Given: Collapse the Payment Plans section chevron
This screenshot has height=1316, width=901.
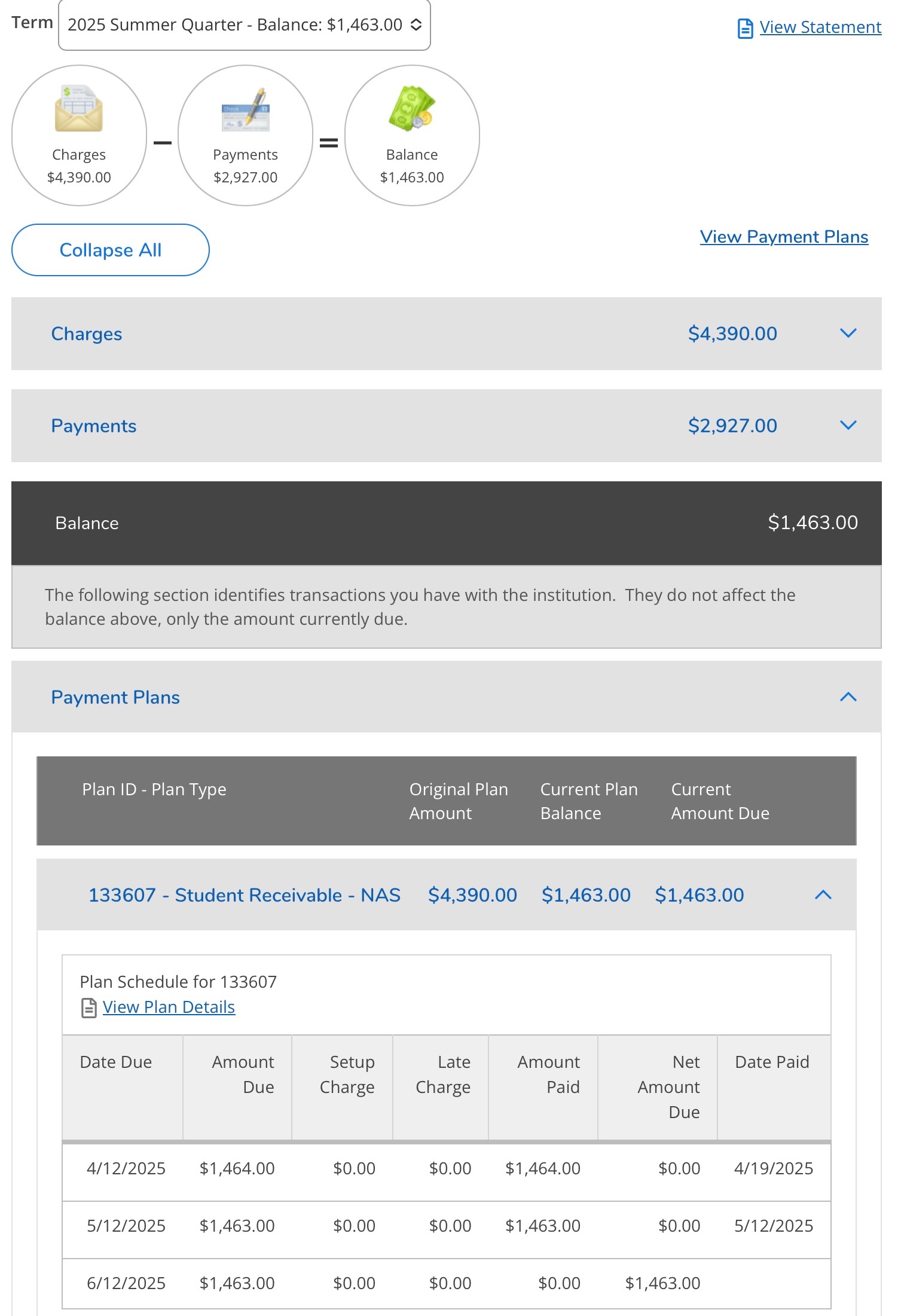Looking at the screenshot, I should pos(848,697).
